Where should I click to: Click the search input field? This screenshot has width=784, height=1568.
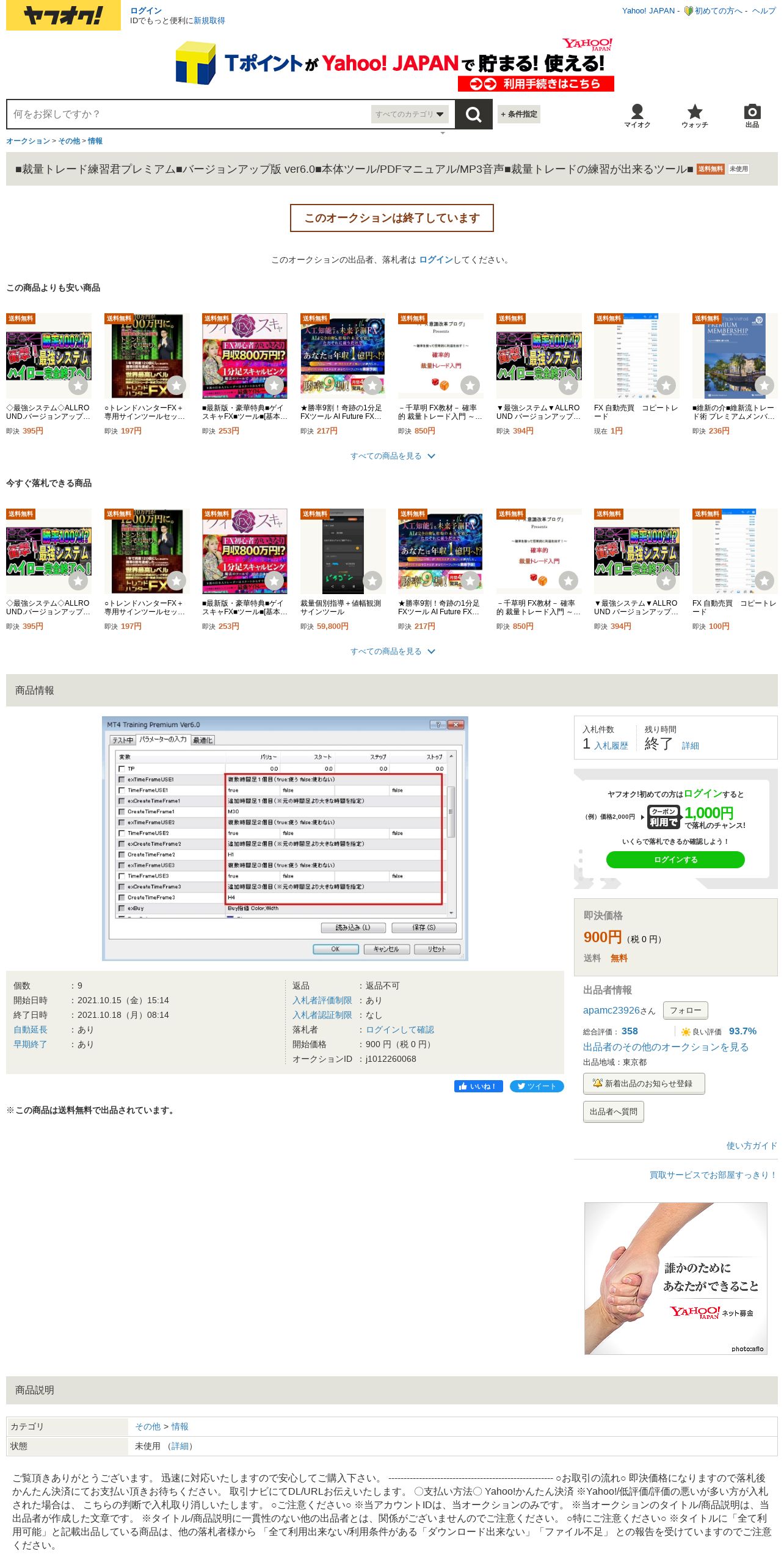pyautogui.click(x=188, y=114)
